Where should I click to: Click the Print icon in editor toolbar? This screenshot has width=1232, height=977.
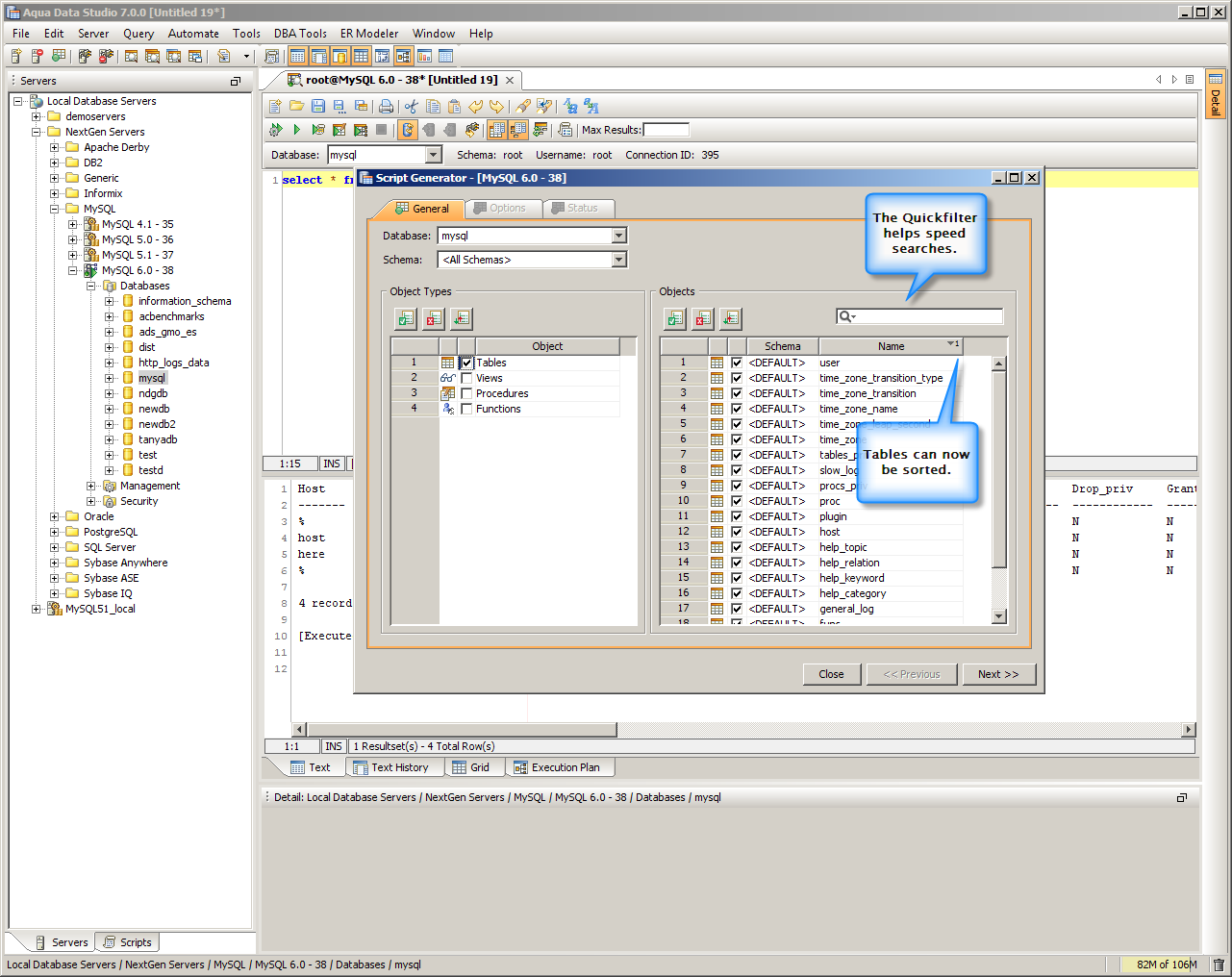386,107
